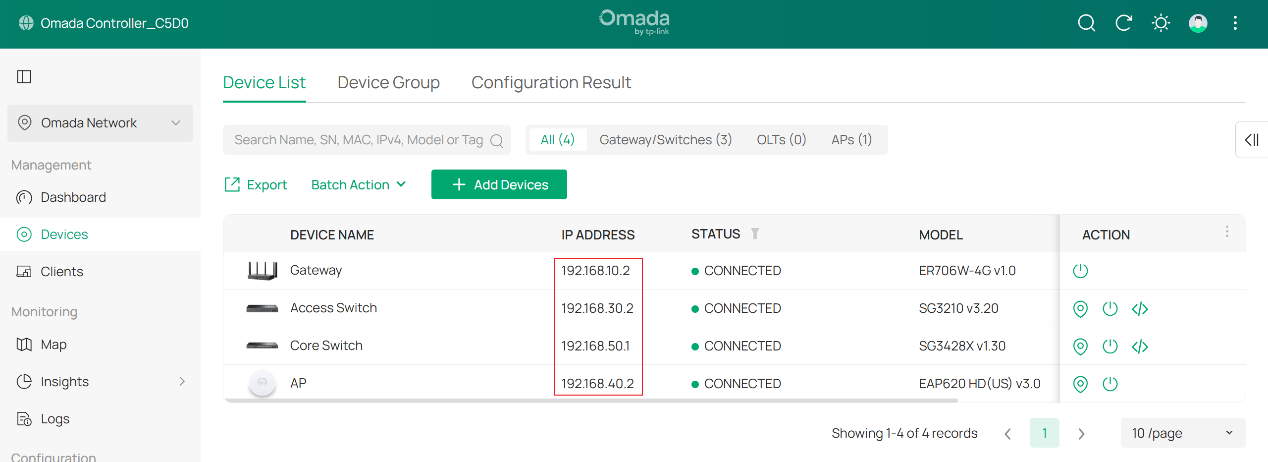Go to previous page arrow
Screen dimensions: 1268x462
tap(1007, 434)
